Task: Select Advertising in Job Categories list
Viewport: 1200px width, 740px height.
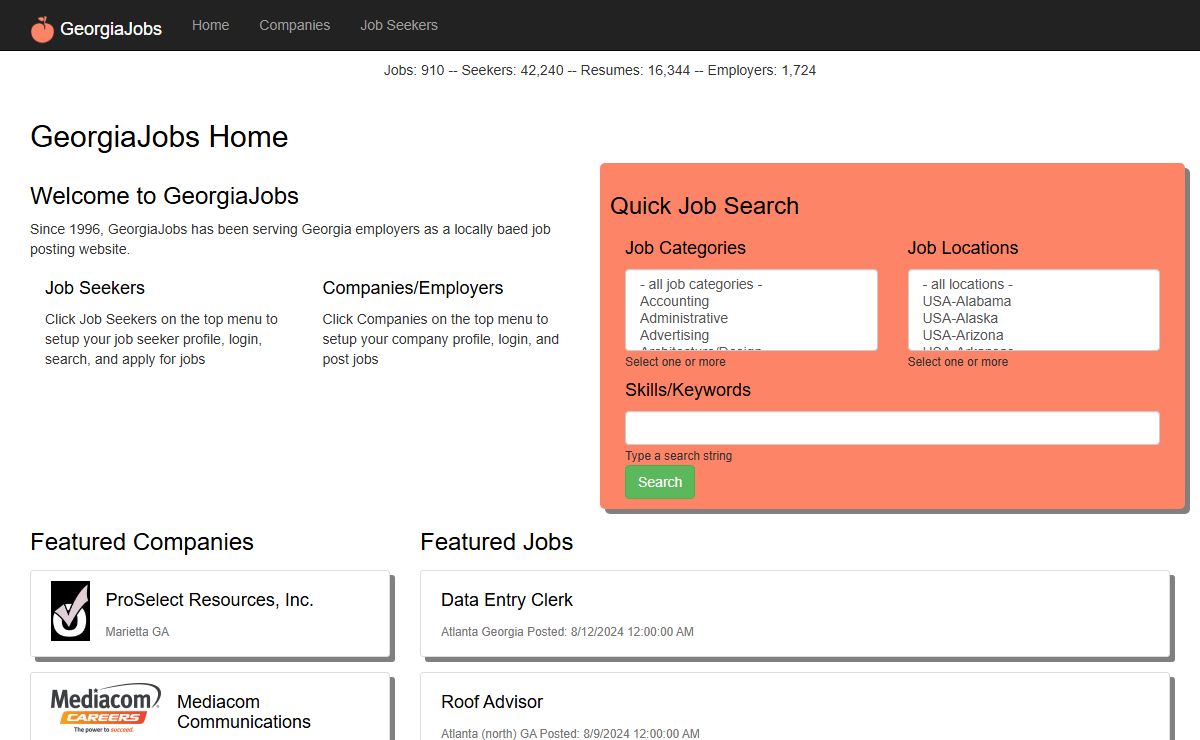Action: 674,335
